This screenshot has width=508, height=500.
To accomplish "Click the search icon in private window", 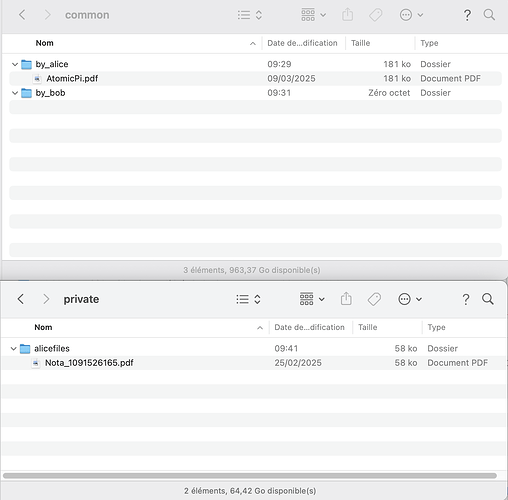I will [x=488, y=299].
